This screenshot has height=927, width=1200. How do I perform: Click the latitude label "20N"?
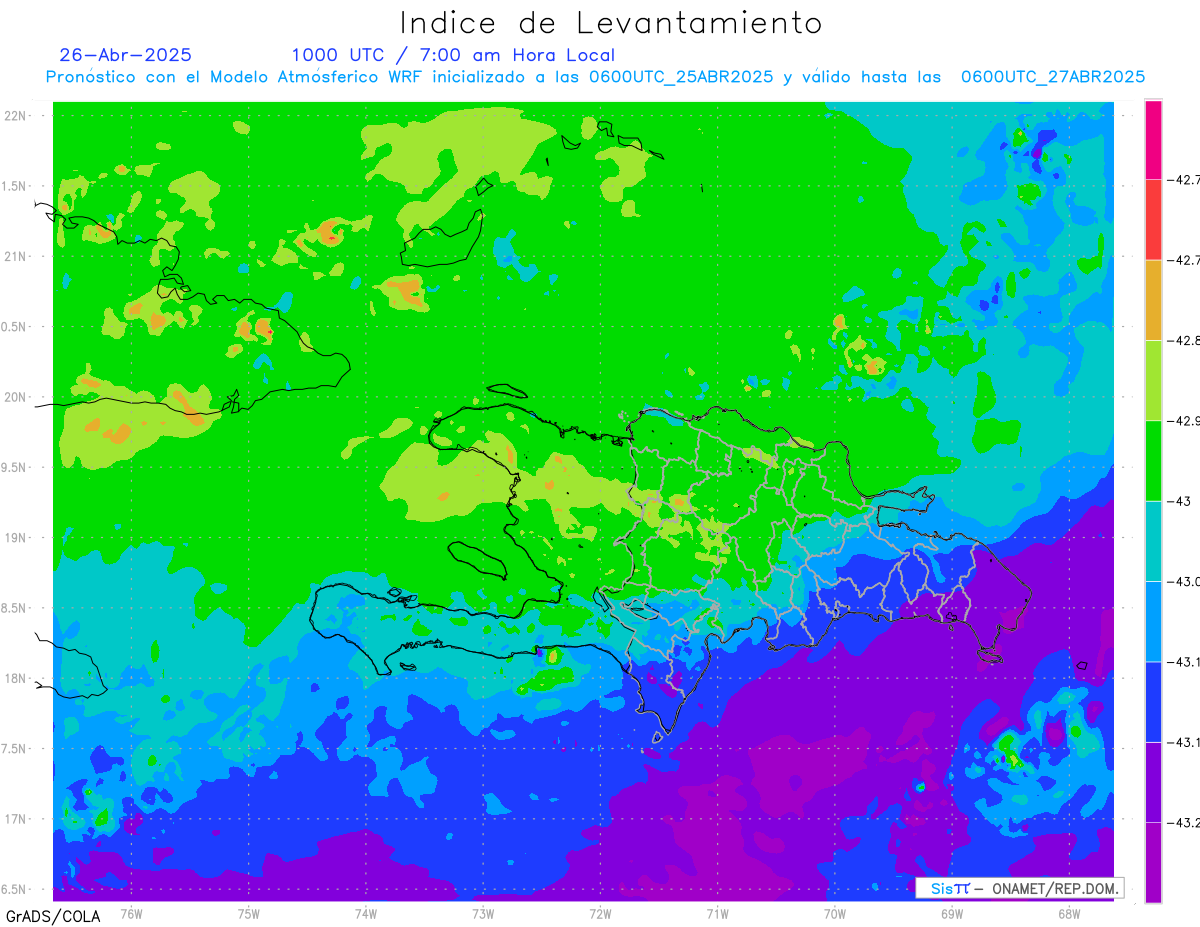(17, 397)
